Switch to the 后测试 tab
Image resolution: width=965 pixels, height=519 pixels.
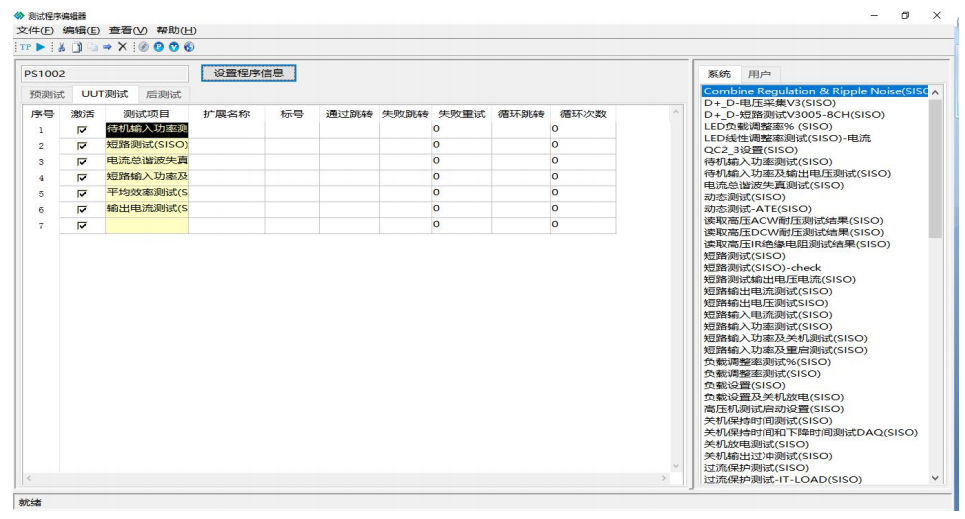pyautogui.click(x=163, y=94)
